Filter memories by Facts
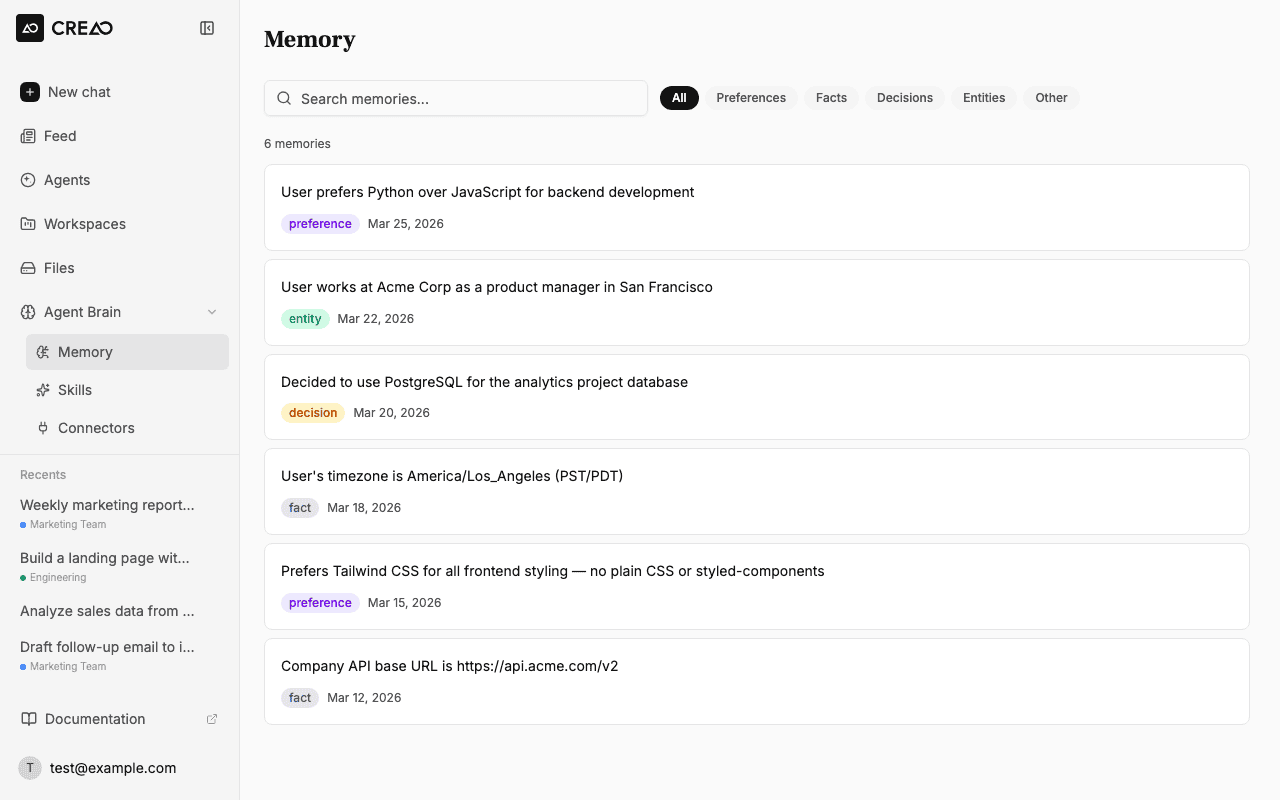 (x=831, y=98)
